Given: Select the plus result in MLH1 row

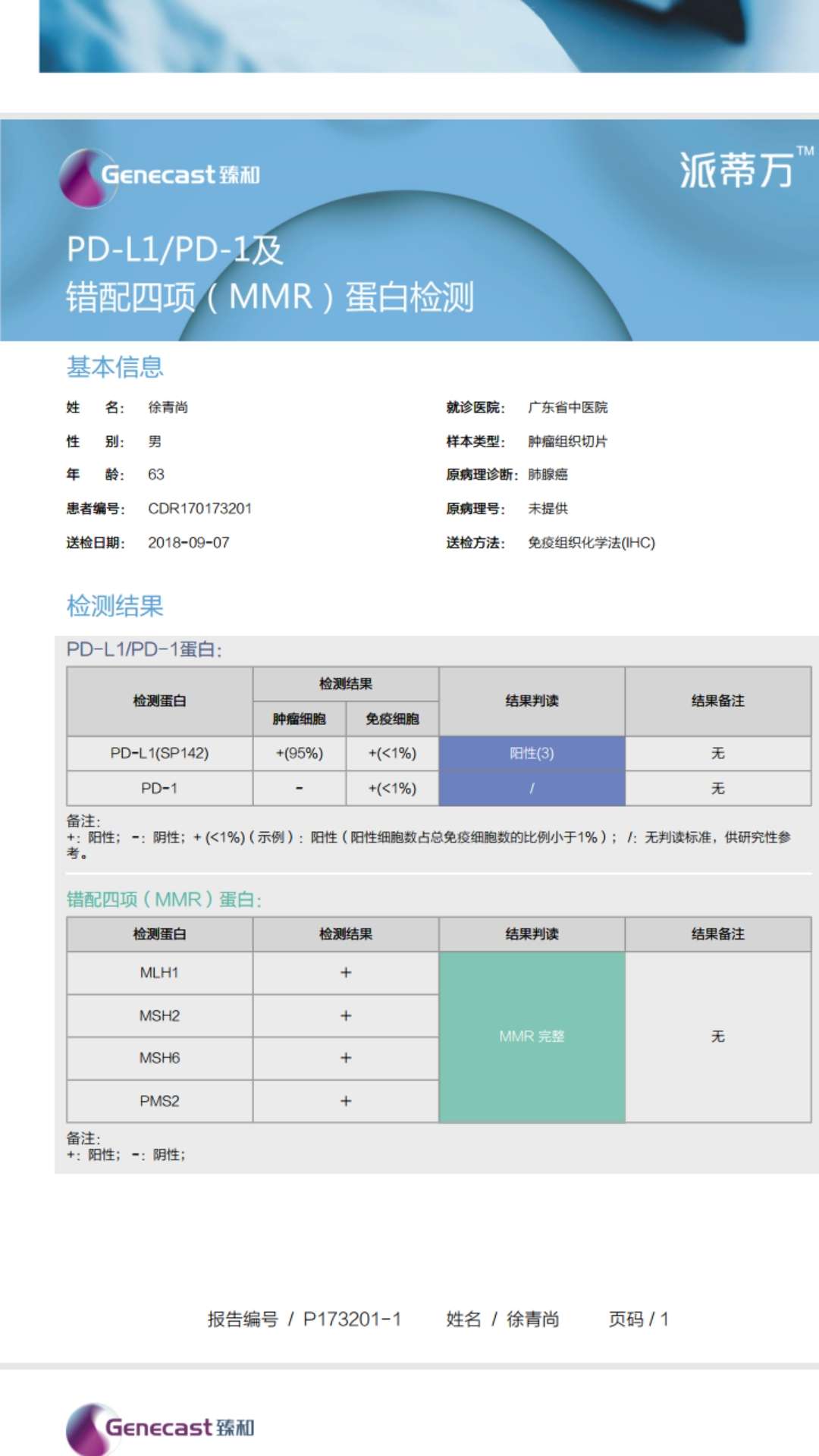Looking at the screenshot, I should tap(346, 973).
